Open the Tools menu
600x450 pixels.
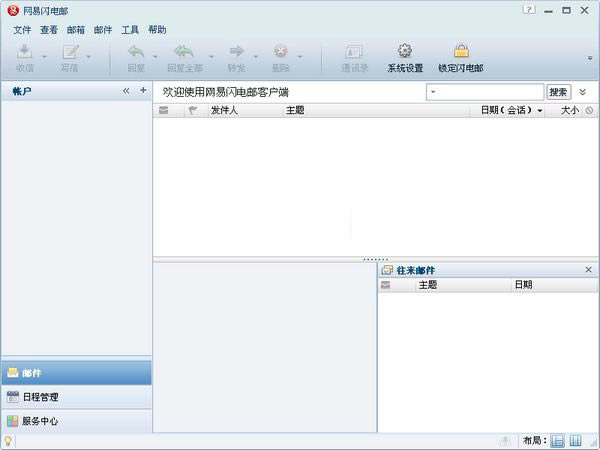[x=130, y=30]
